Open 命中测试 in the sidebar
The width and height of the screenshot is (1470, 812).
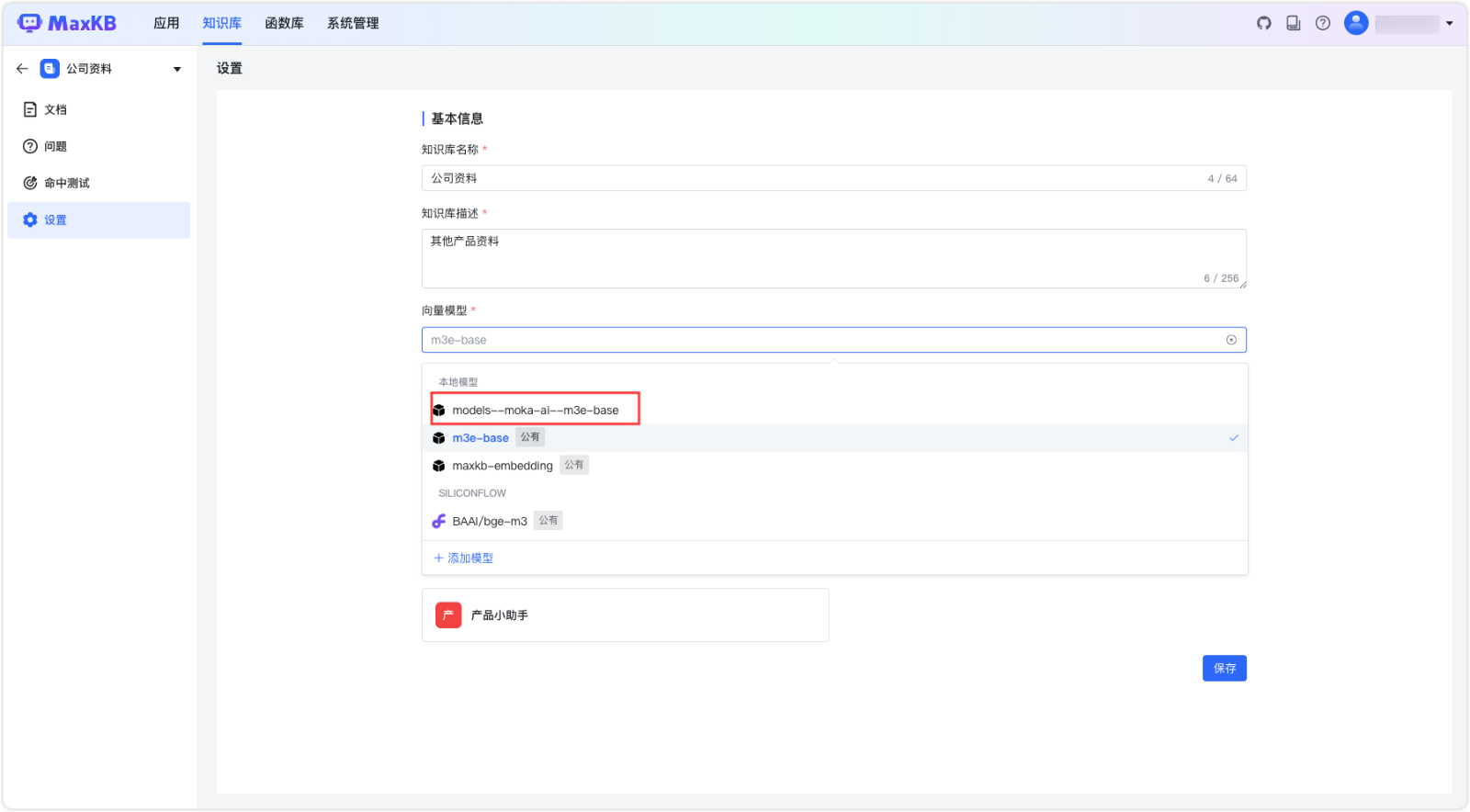pyautogui.click(x=66, y=183)
